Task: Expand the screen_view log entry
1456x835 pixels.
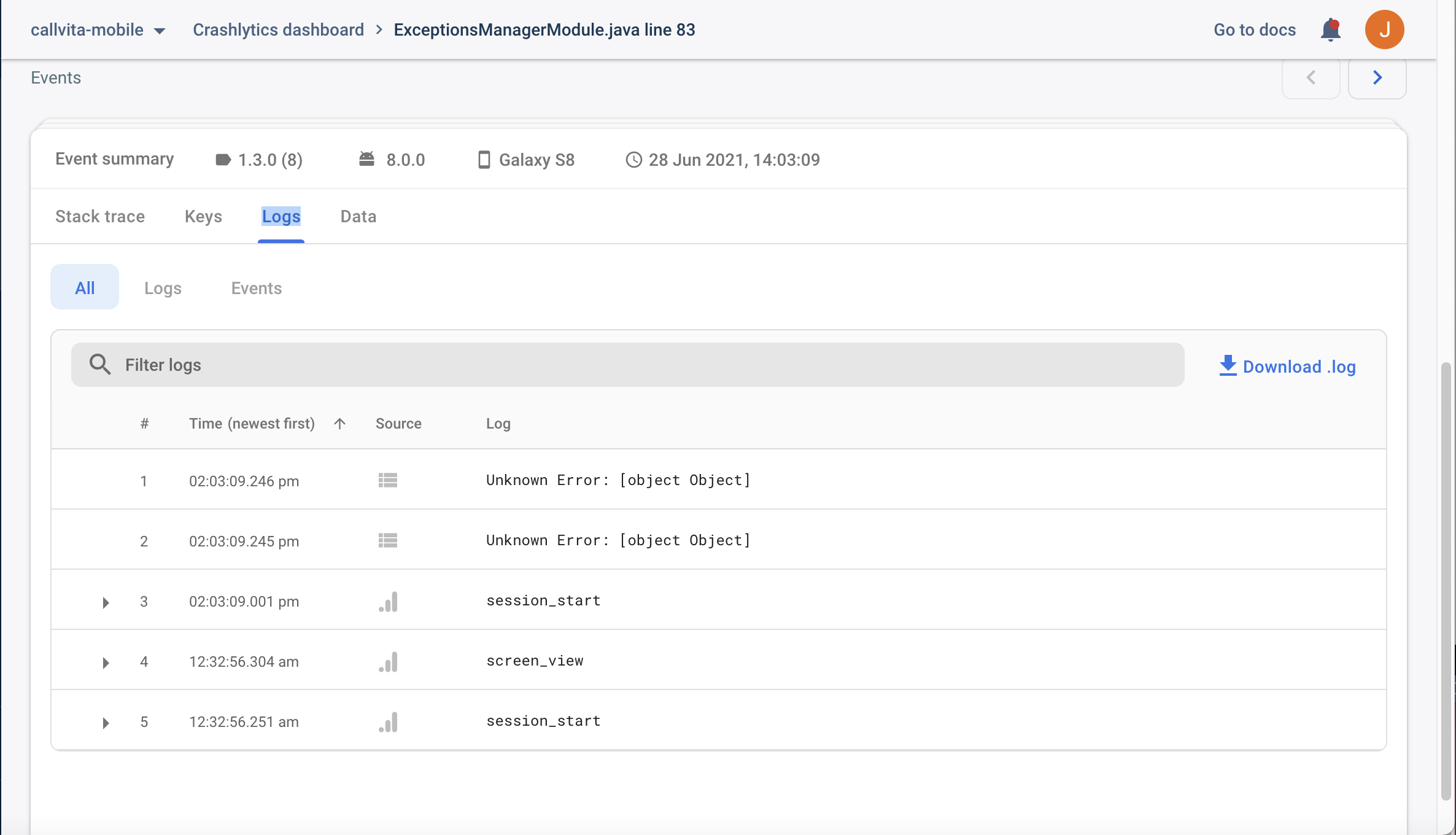Action: pos(105,662)
